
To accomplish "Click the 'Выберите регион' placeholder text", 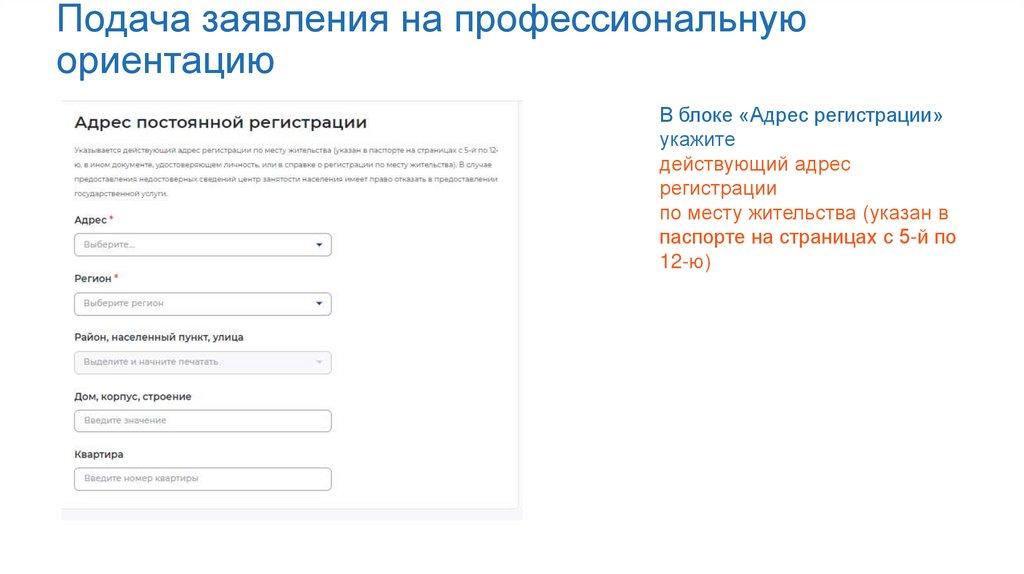I will tap(123, 303).
